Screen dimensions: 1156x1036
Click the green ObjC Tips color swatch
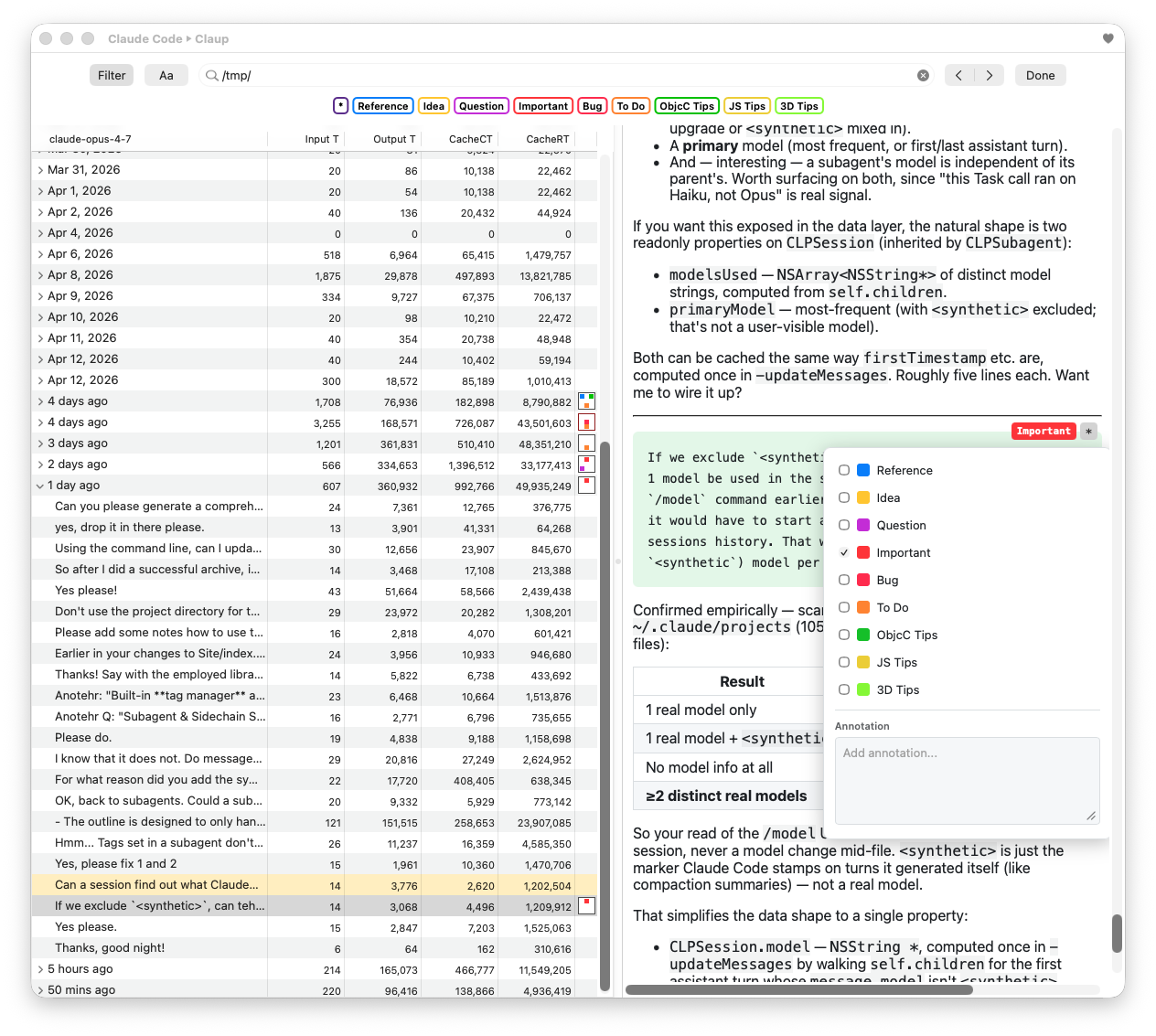point(863,635)
